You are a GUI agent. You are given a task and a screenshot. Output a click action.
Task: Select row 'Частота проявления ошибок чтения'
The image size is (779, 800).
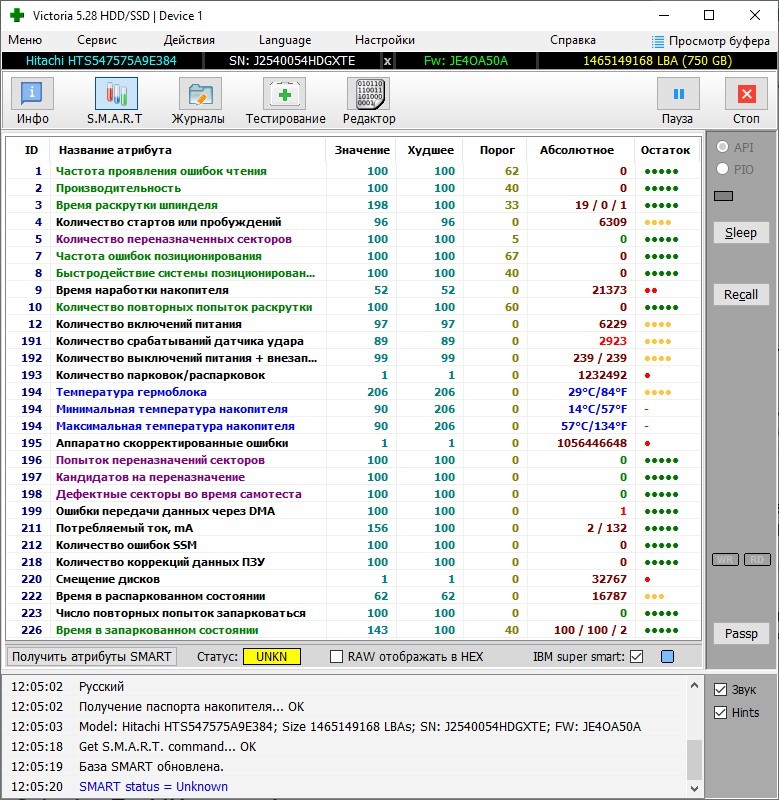(353, 171)
